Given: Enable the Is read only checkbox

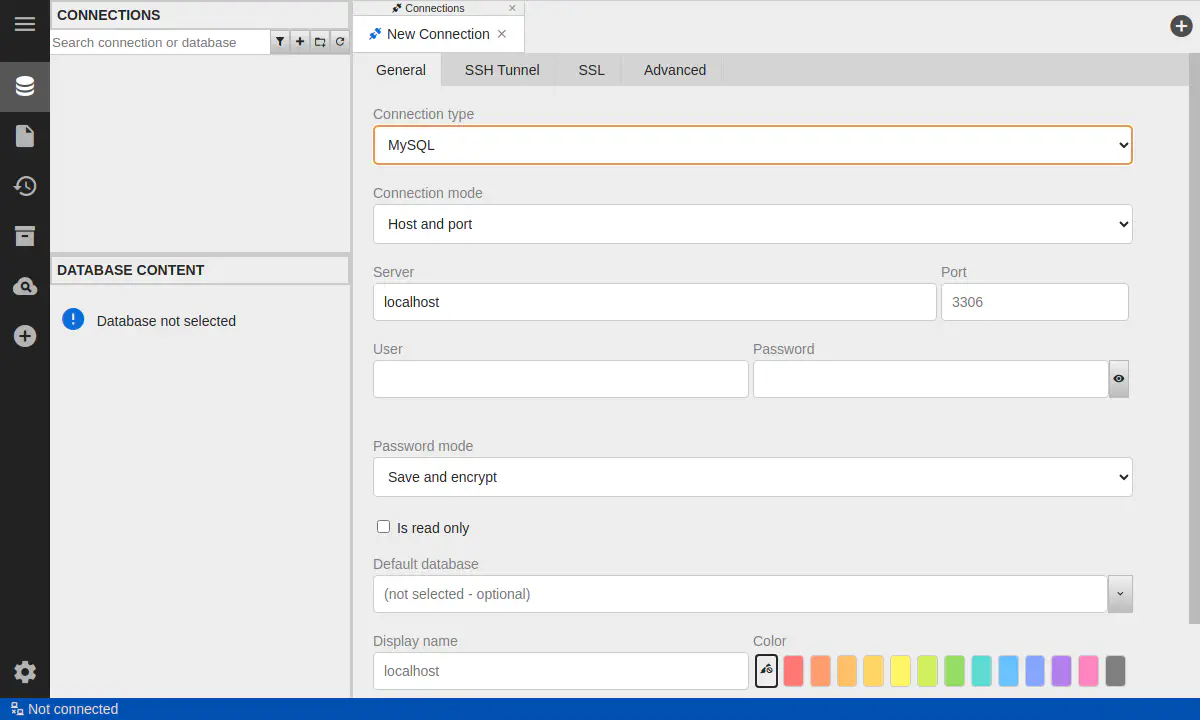Looking at the screenshot, I should [383, 527].
